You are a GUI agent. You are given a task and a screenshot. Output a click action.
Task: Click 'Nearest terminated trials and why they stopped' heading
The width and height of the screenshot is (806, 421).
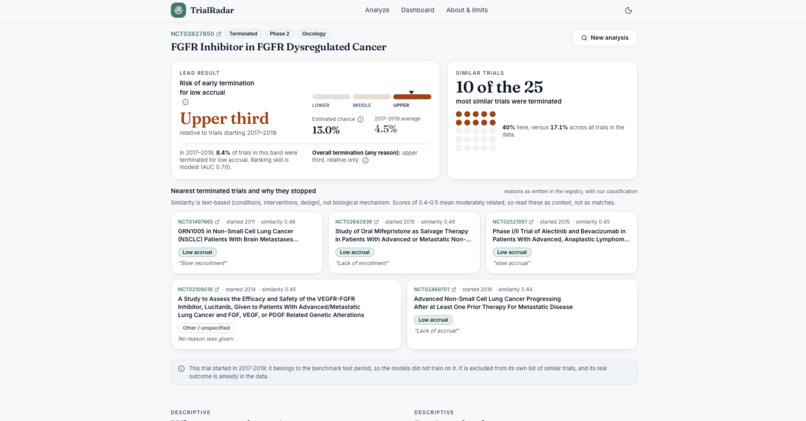click(x=243, y=191)
